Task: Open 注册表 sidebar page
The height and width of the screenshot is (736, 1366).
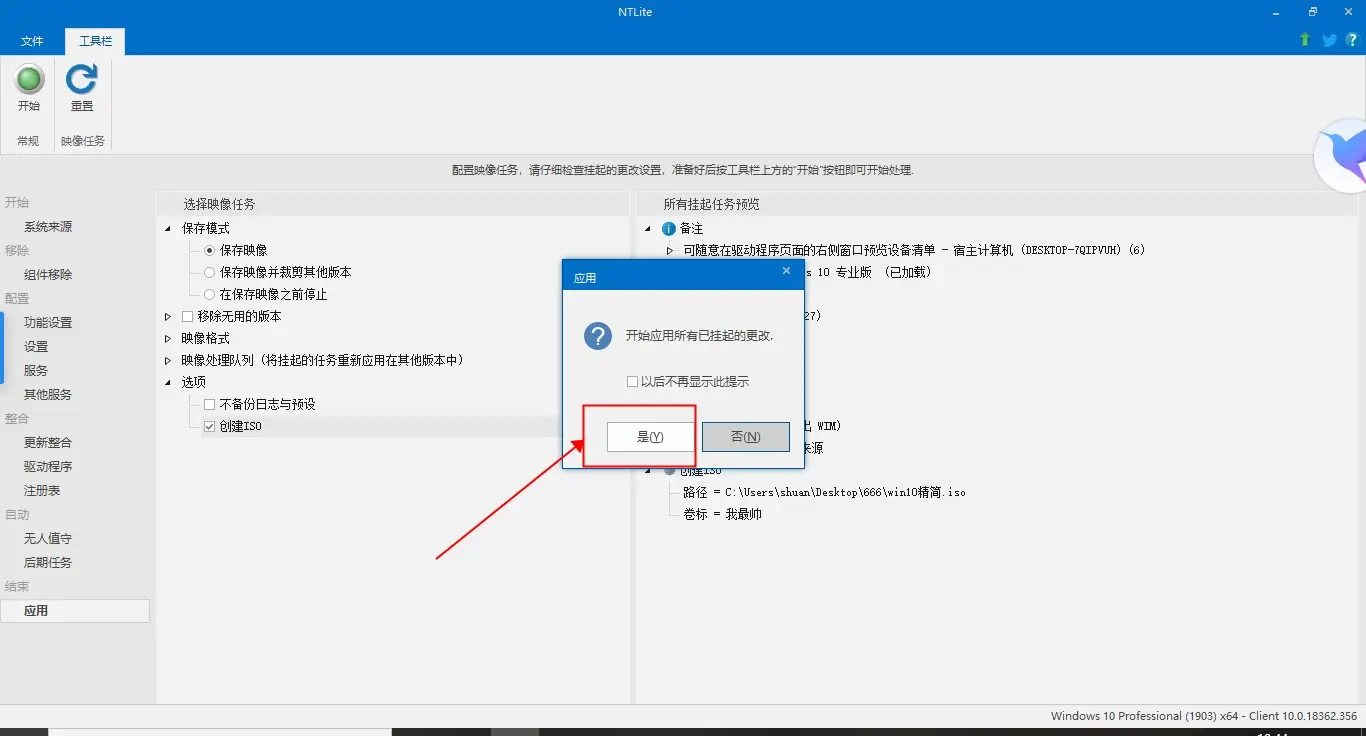Action: click(x=42, y=490)
